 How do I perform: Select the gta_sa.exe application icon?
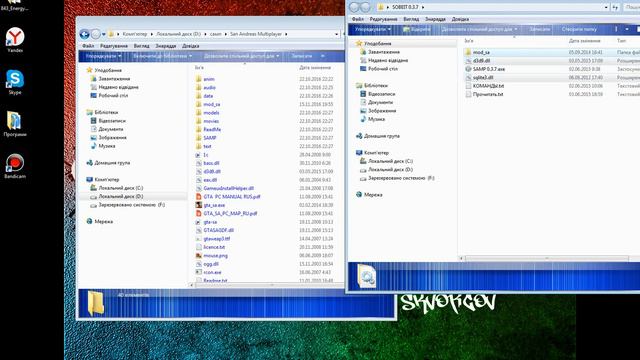pos(198,205)
